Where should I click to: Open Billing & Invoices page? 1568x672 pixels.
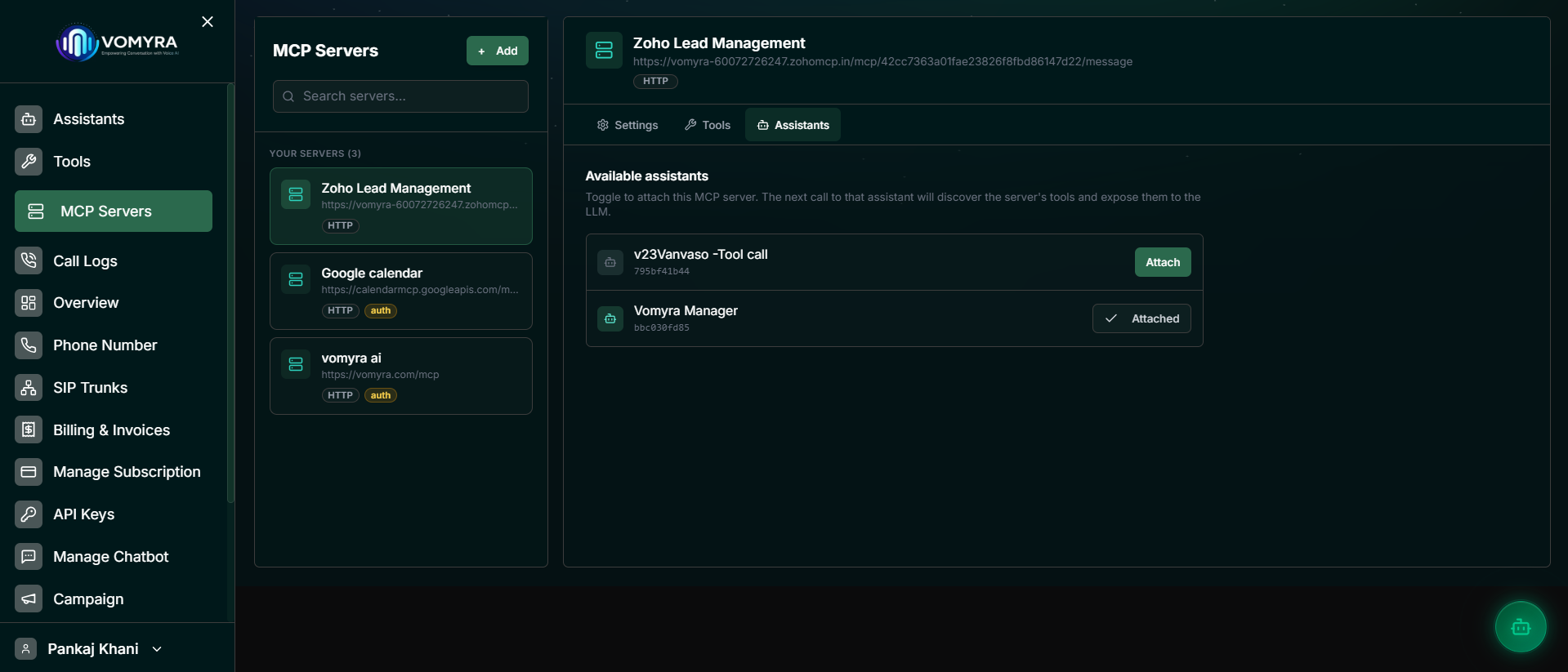[114, 429]
